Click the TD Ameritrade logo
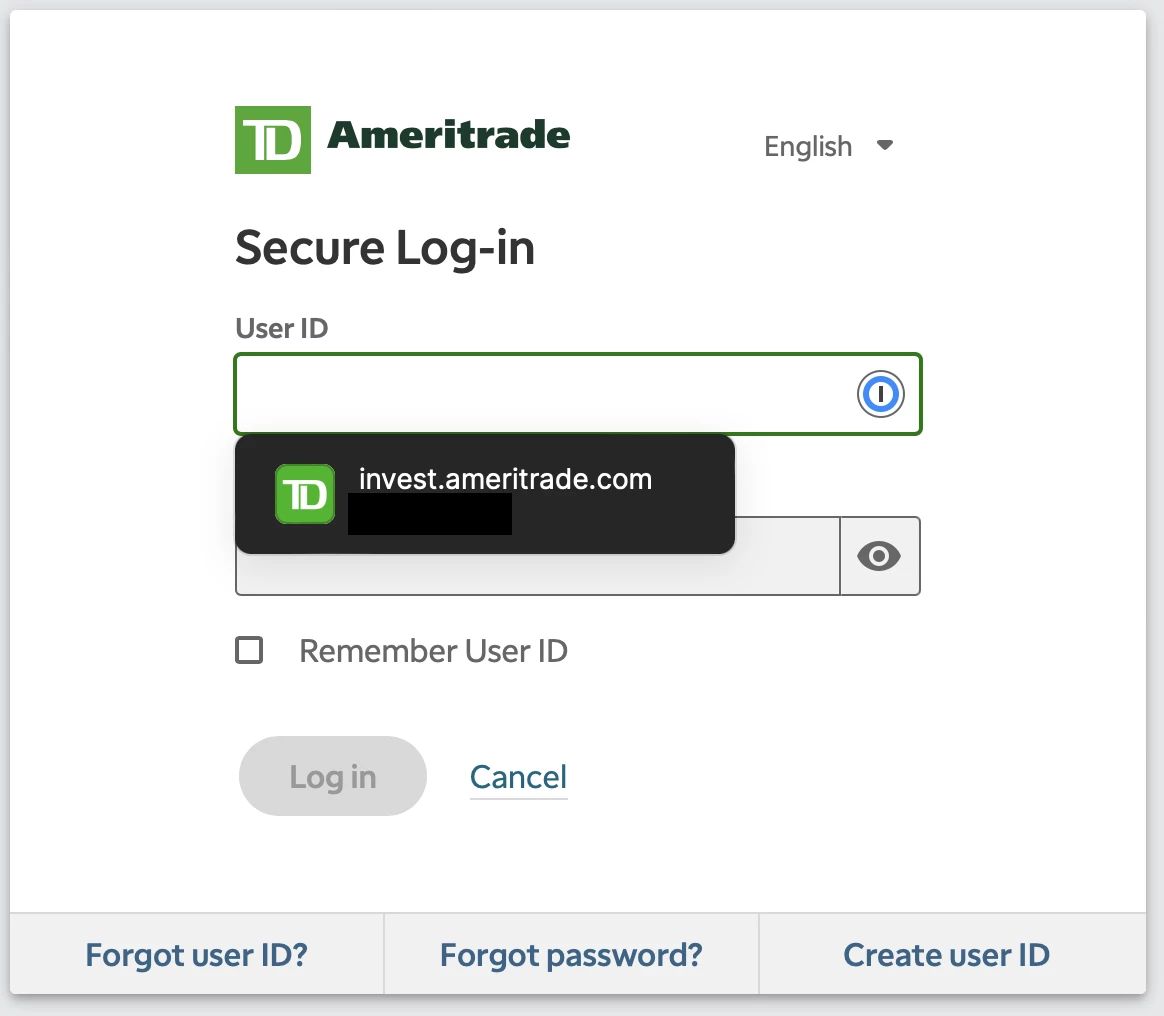This screenshot has height=1016, width=1164. [x=402, y=140]
